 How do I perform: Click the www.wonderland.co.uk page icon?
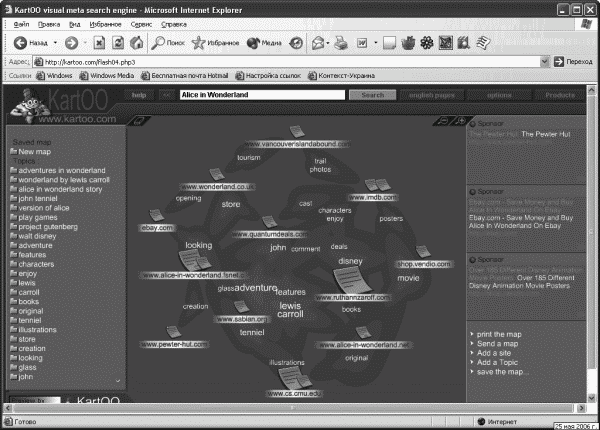pyautogui.click(x=217, y=174)
